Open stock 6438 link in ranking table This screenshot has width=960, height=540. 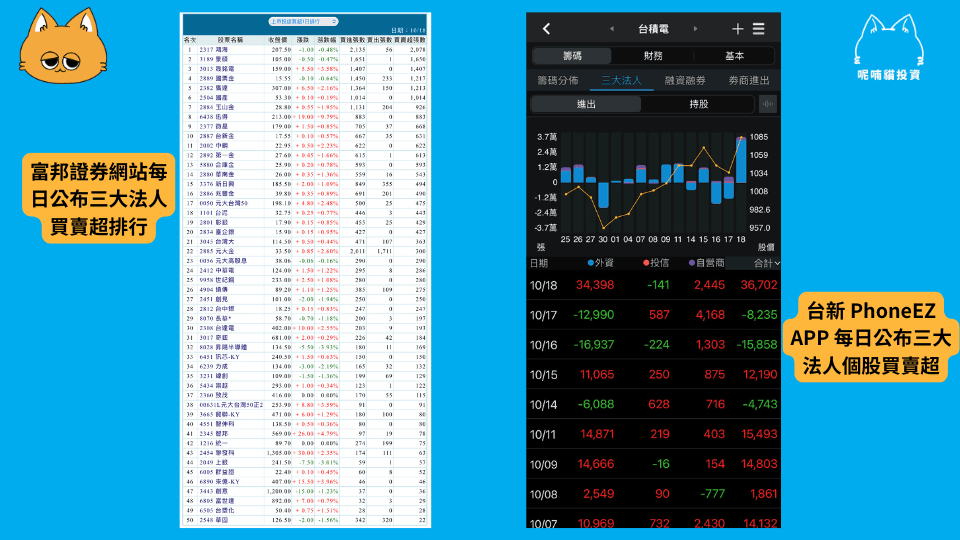(214, 117)
